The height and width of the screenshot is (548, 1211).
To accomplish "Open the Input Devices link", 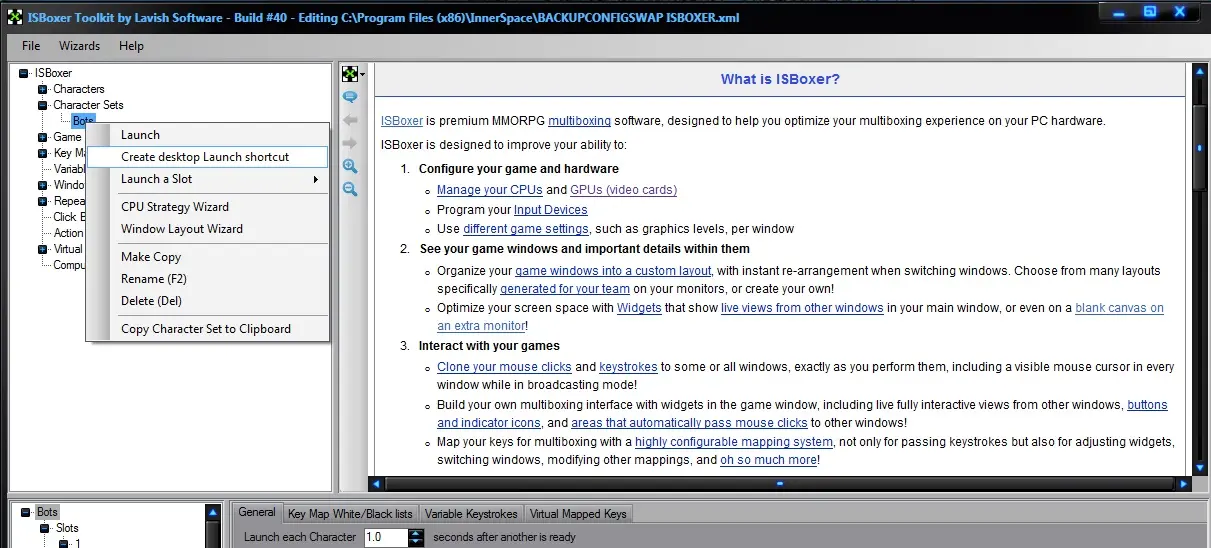I will [x=550, y=210].
